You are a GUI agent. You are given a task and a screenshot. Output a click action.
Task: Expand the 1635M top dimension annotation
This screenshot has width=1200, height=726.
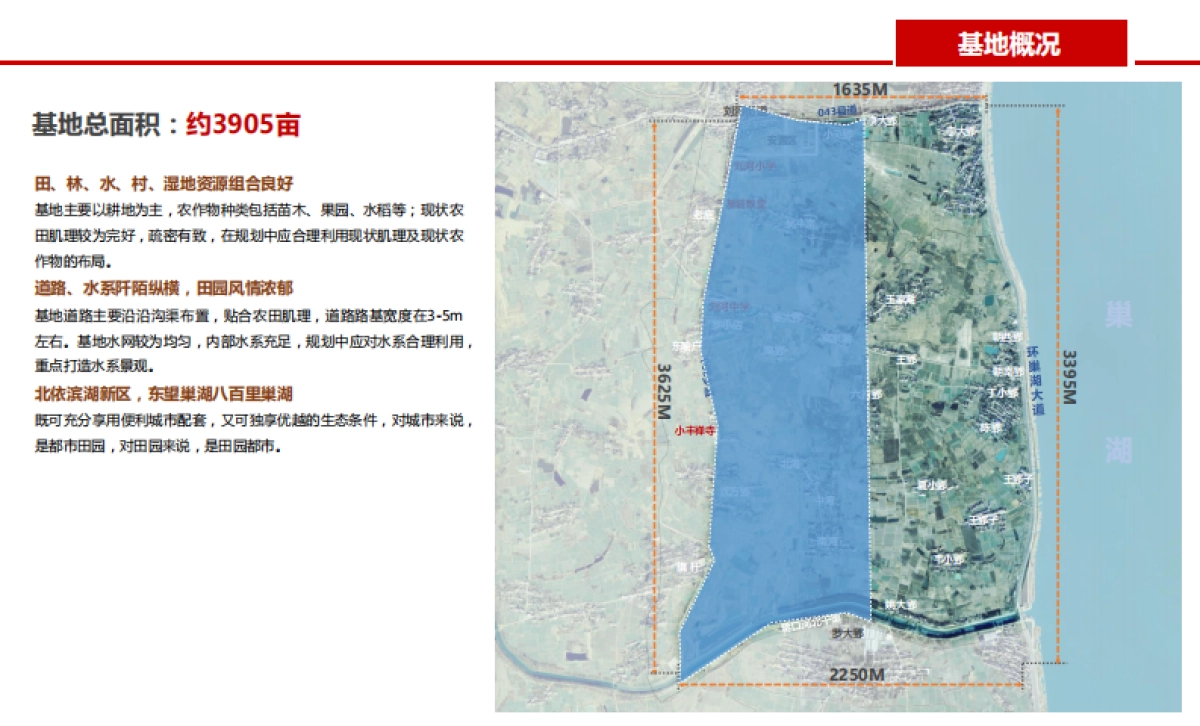point(861,87)
